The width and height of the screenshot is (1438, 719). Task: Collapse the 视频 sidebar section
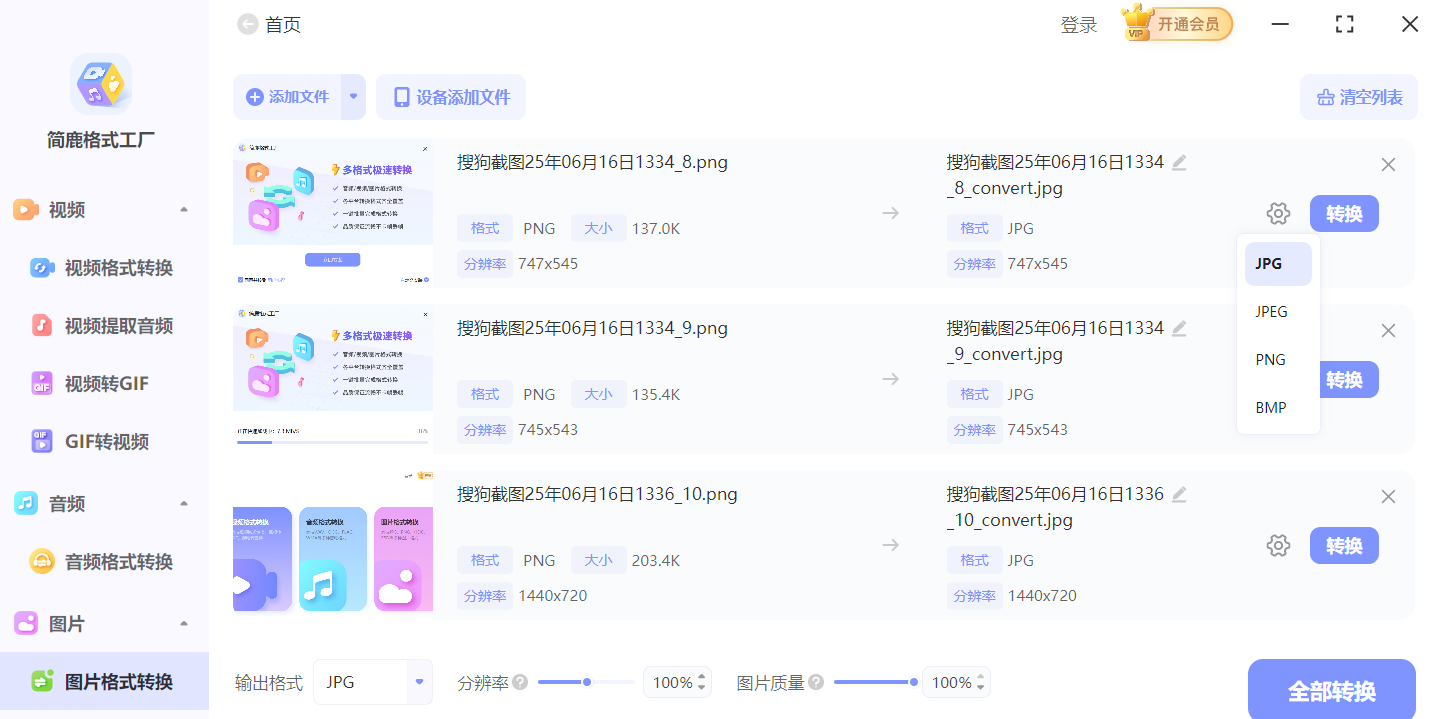pyautogui.click(x=184, y=210)
